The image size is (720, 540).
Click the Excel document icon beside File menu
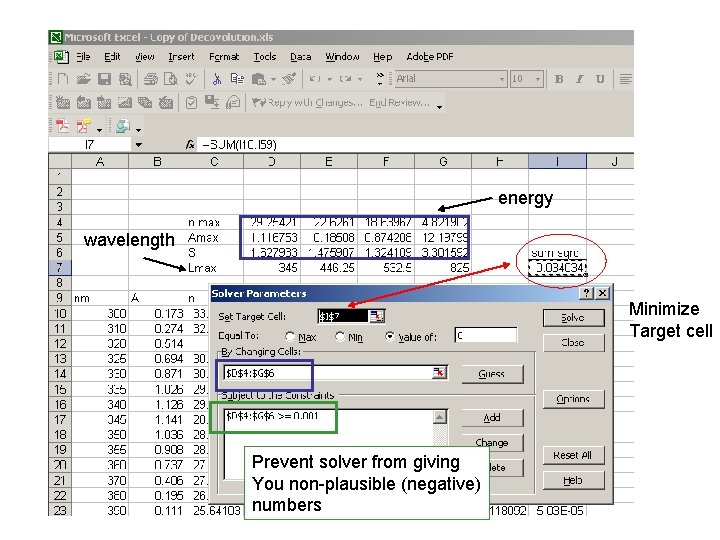point(61,57)
